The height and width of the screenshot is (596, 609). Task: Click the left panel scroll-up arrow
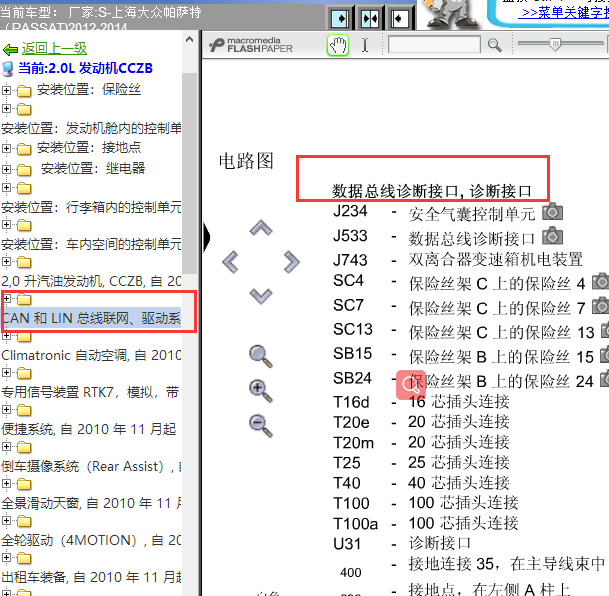[x=190, y=39]
